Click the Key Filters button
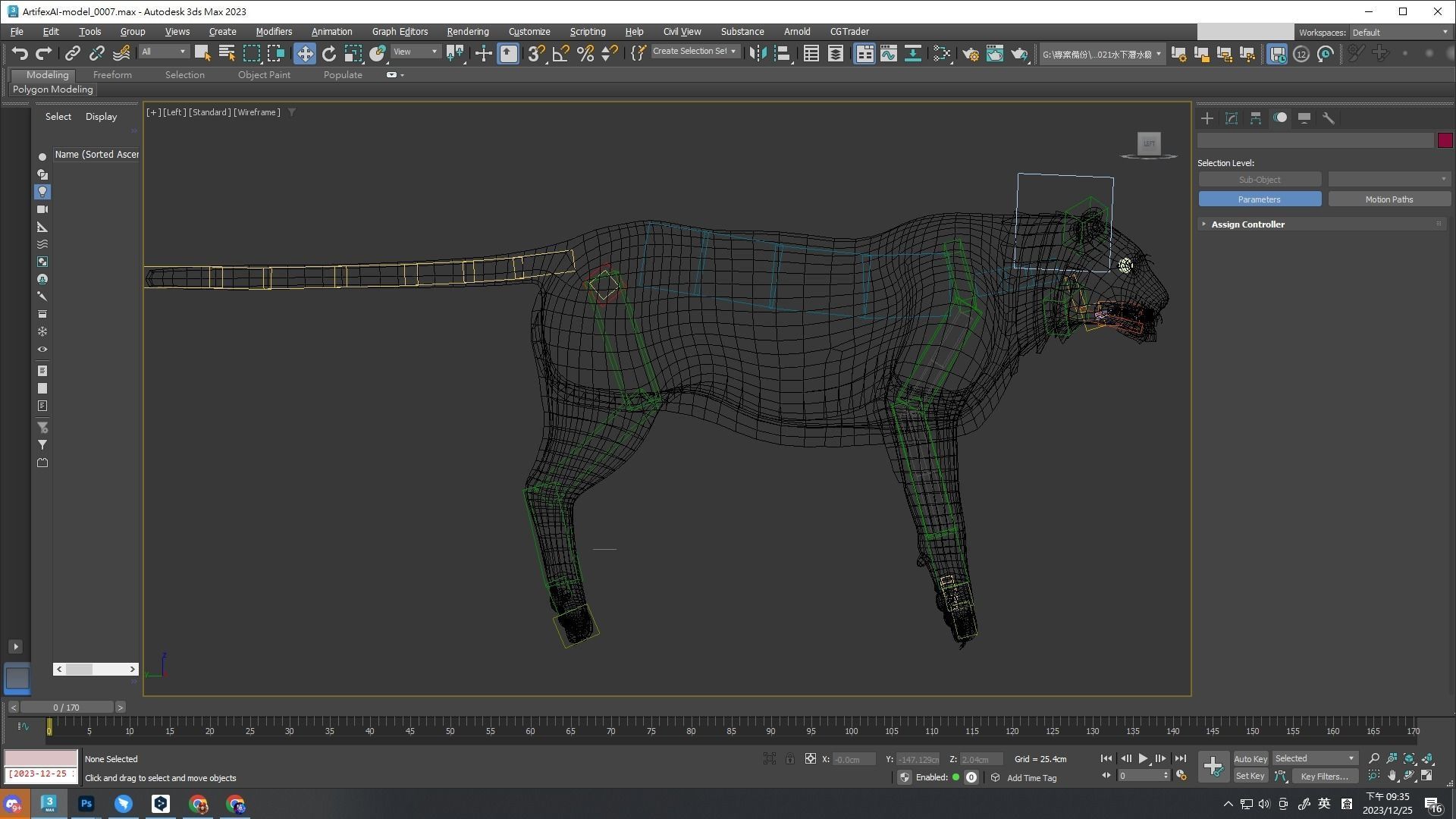Viewport: 1456px width, 819px height. (1324, 776)
